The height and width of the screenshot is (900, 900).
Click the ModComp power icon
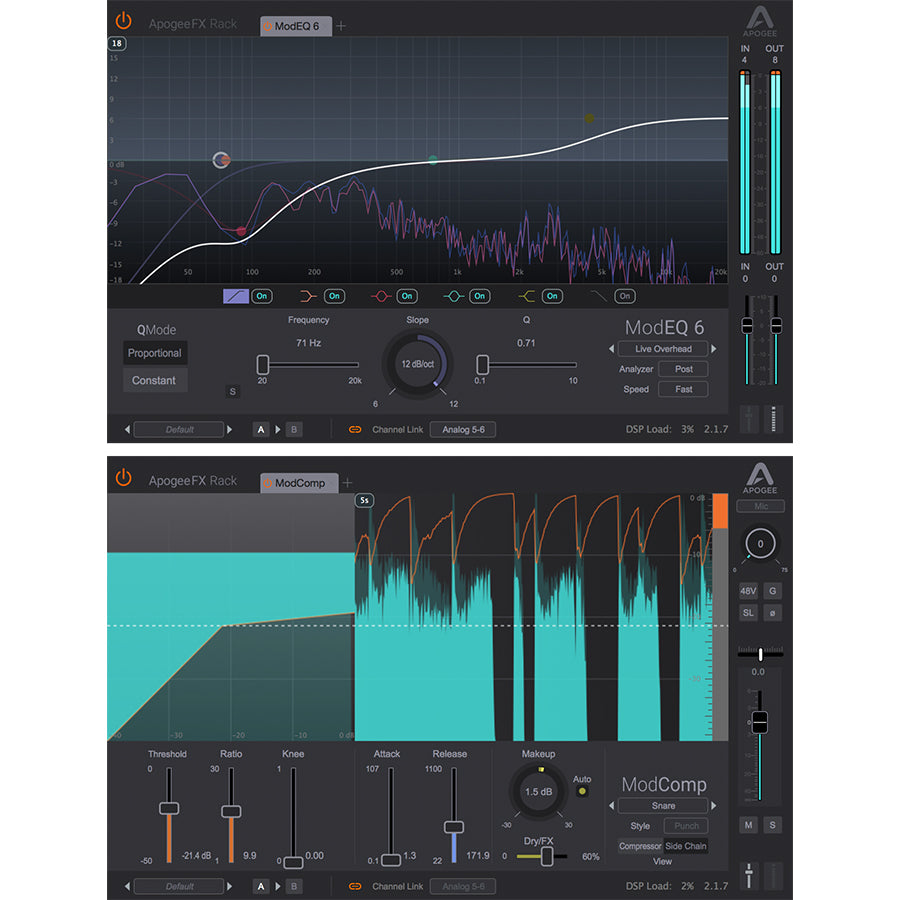pyautogui.click(x=123, y=478)
